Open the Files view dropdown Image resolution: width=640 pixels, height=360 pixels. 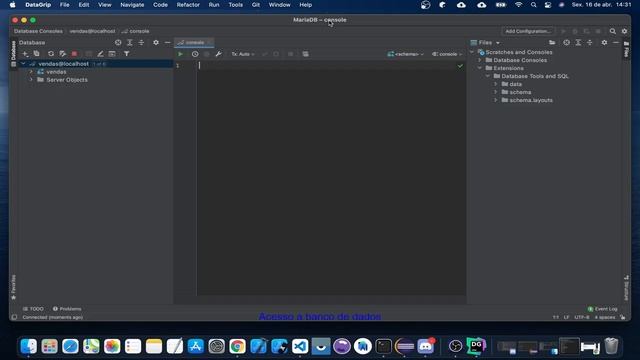pyautogui.click(x=485, y=42)
